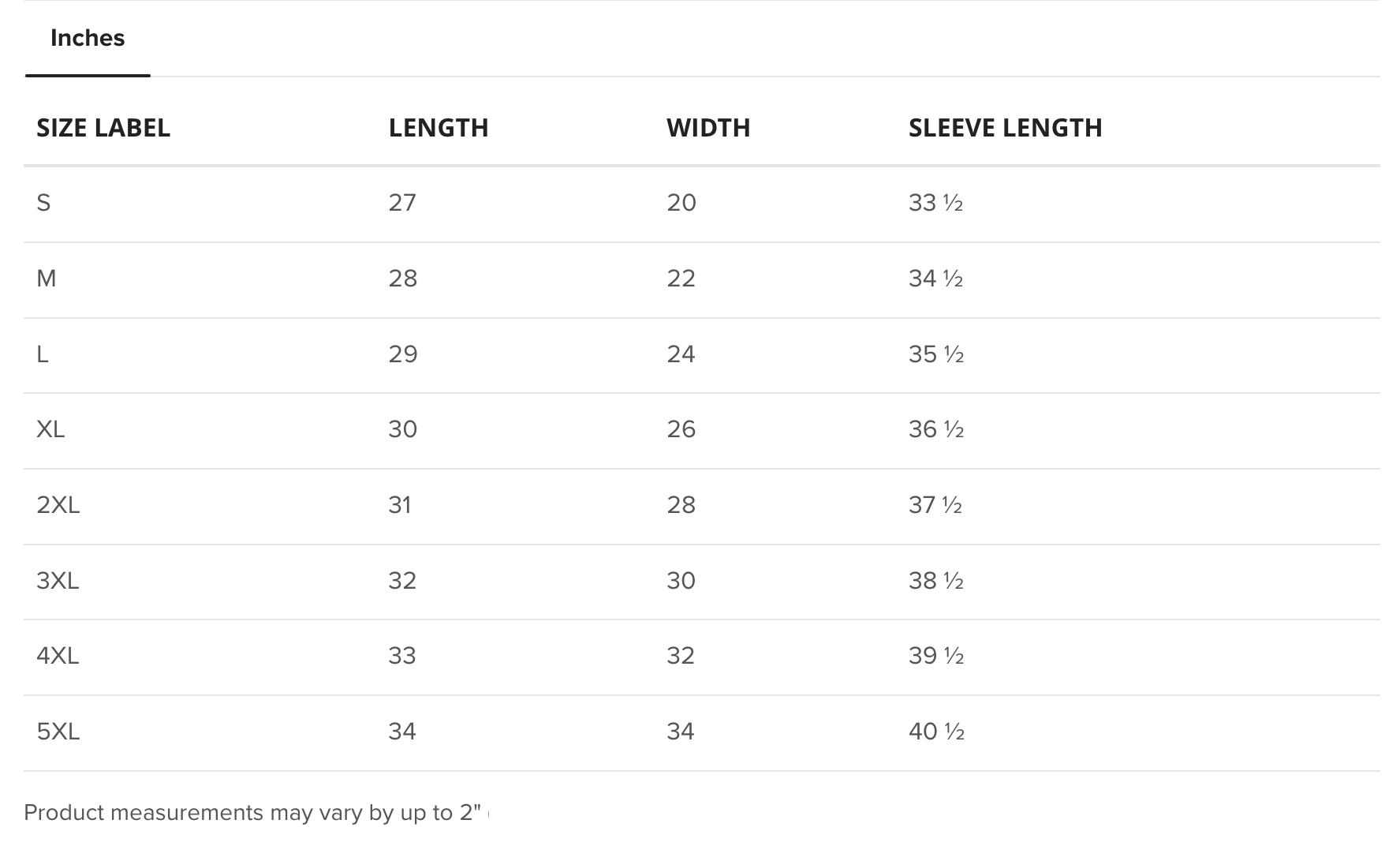This screenshot has height=846, width=1400.
Task: Click the width value 20 for S
Action: (x=681, y=204)
